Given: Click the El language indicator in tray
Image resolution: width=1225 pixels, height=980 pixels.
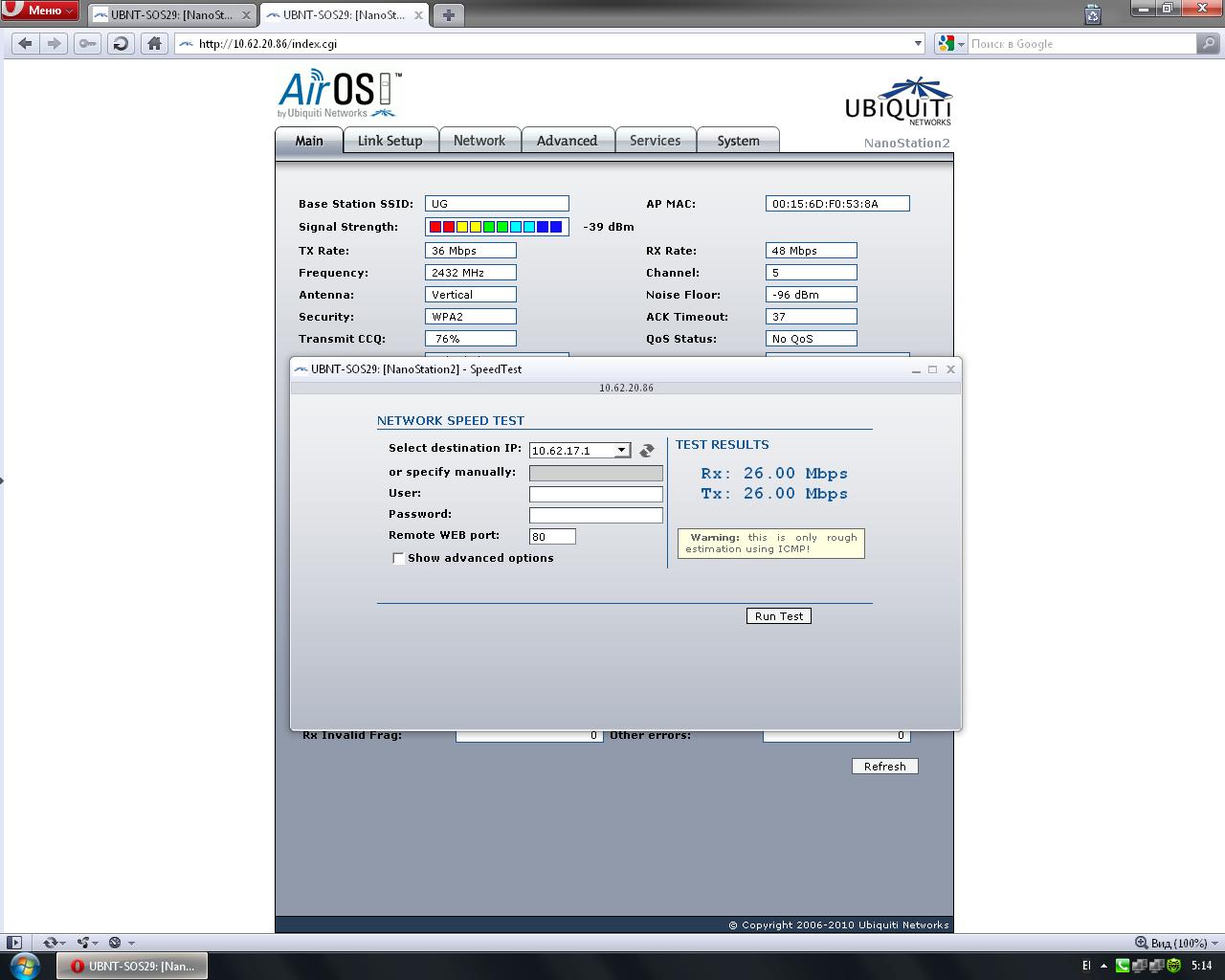Looking at the screenshot, I should coord(1086,966).
